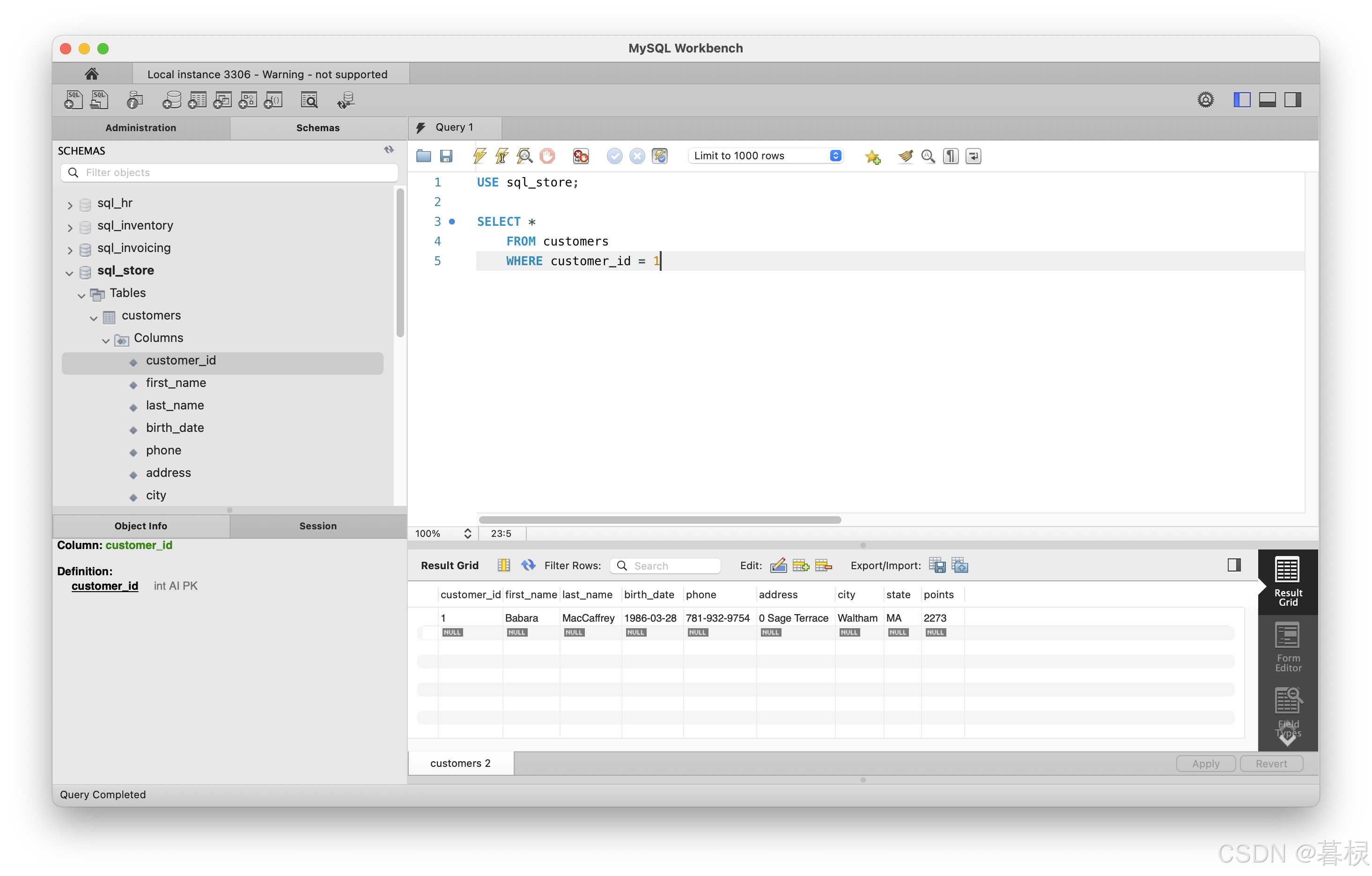
Task: Click the Filter Rows search field
Action: coord(672,565)
